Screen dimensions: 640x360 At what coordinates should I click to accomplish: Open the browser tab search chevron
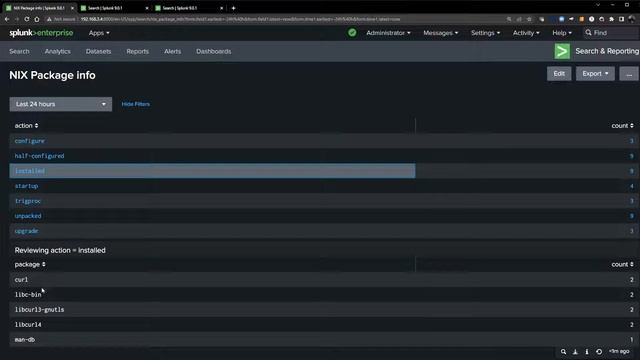coord(598,5)
